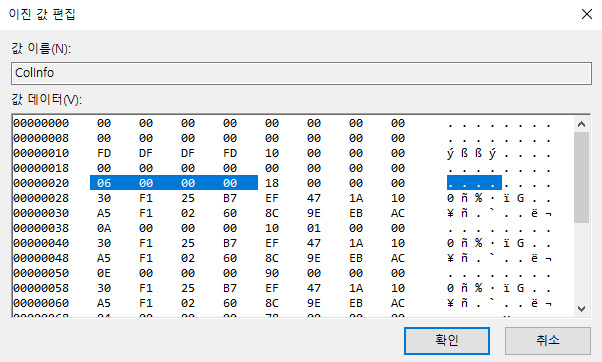Click byte 90 in row 00000050
602x362 pixels.
coord(272,273)
